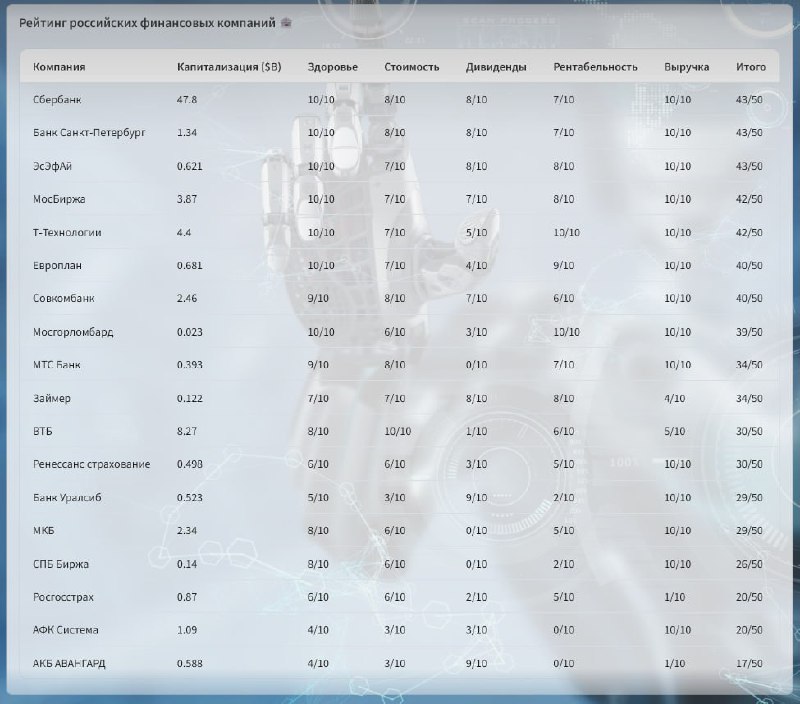The height and width of the screenshot is (704, 800).
Task: Click Мосгорломбард total 39/50
Action: [x=749, y=332]
